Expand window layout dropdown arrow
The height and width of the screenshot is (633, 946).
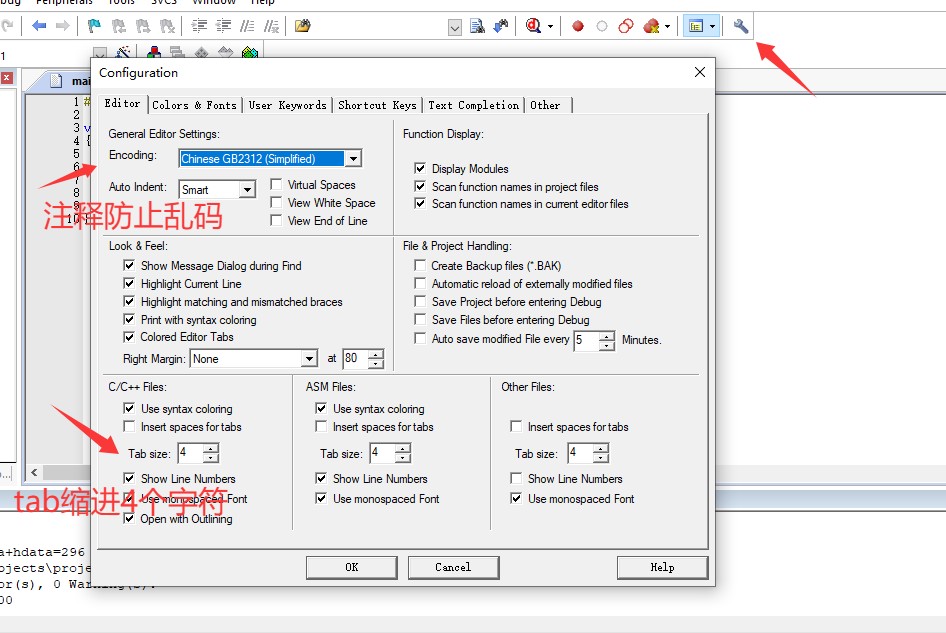coord(713,26)
